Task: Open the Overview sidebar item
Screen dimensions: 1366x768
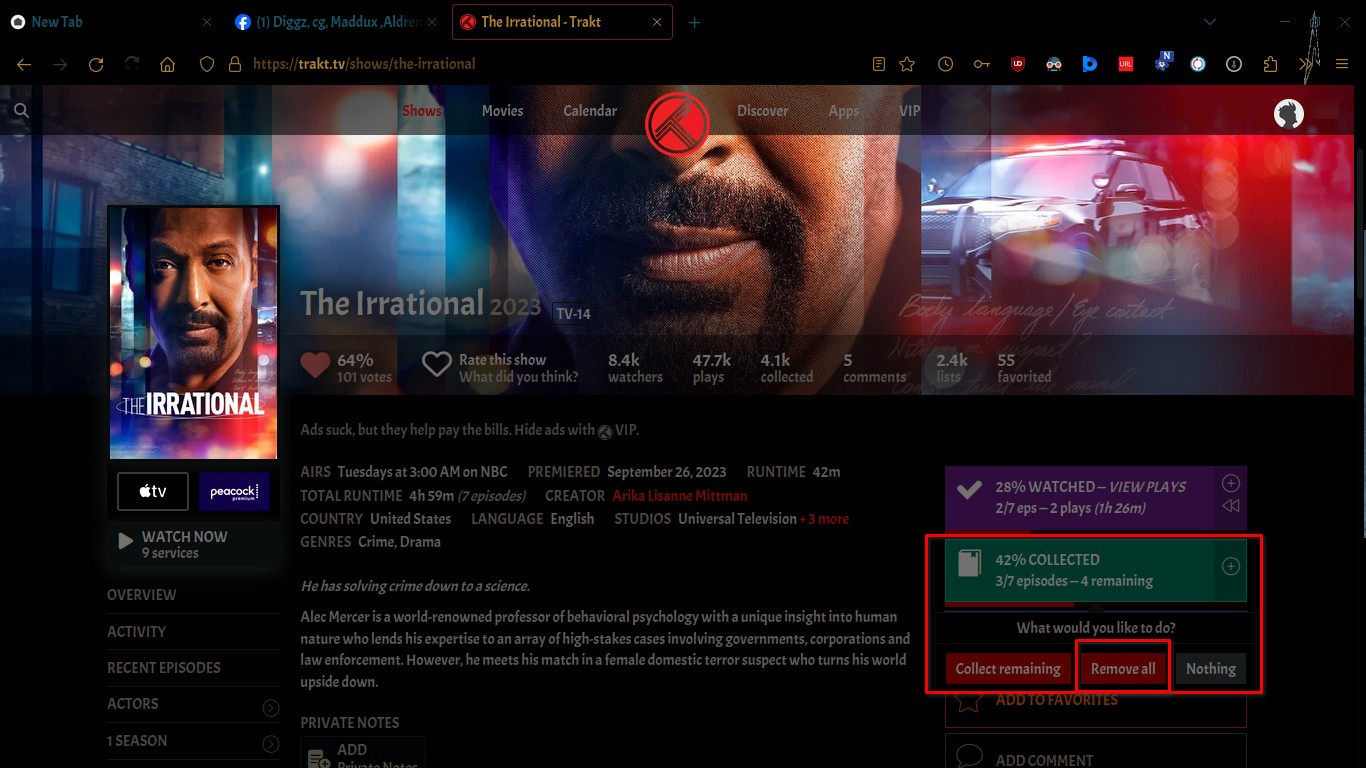Action: click(x=141, y=595)
